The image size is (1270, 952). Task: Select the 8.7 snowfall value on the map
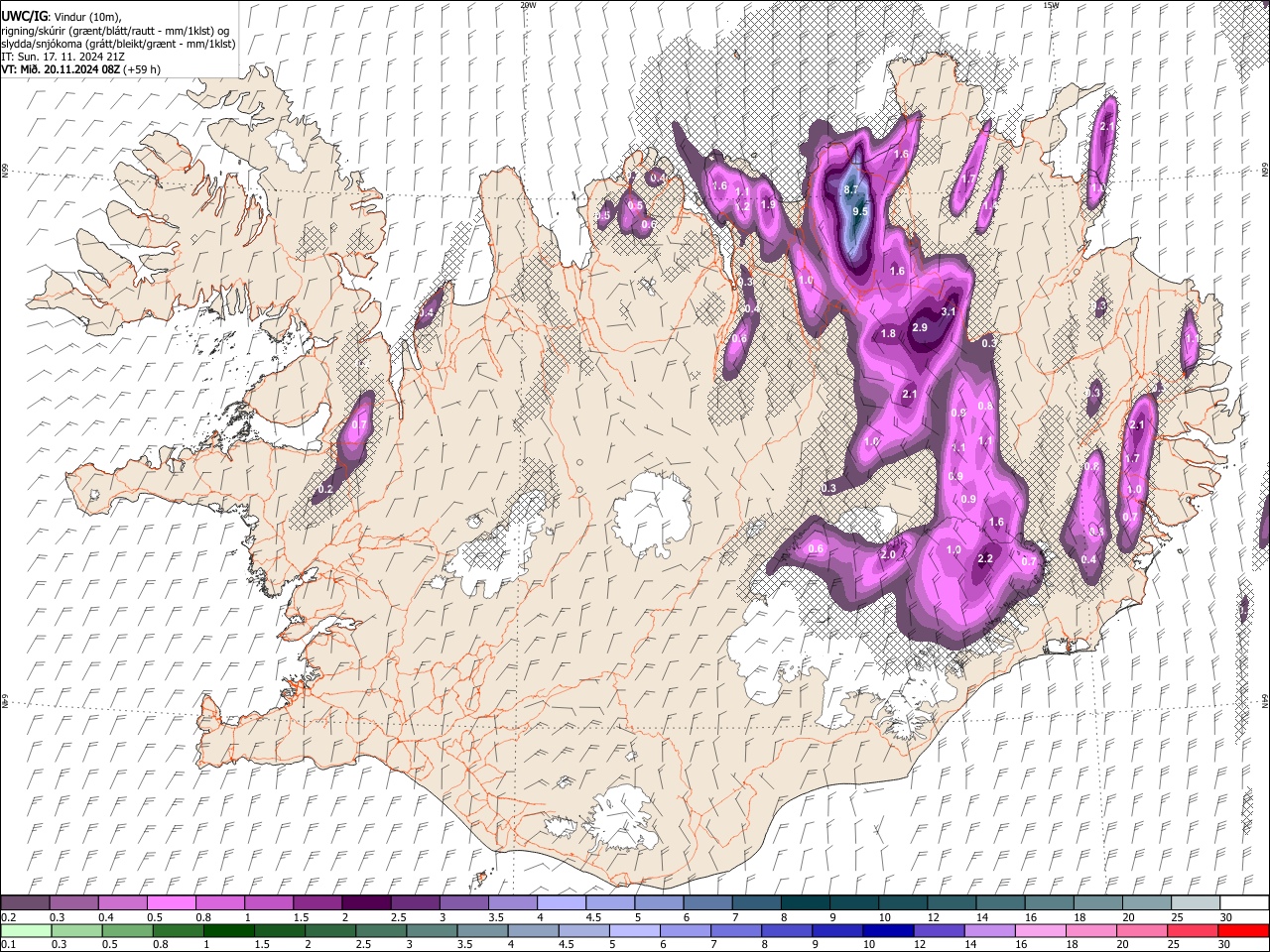(x=851, y=188)
